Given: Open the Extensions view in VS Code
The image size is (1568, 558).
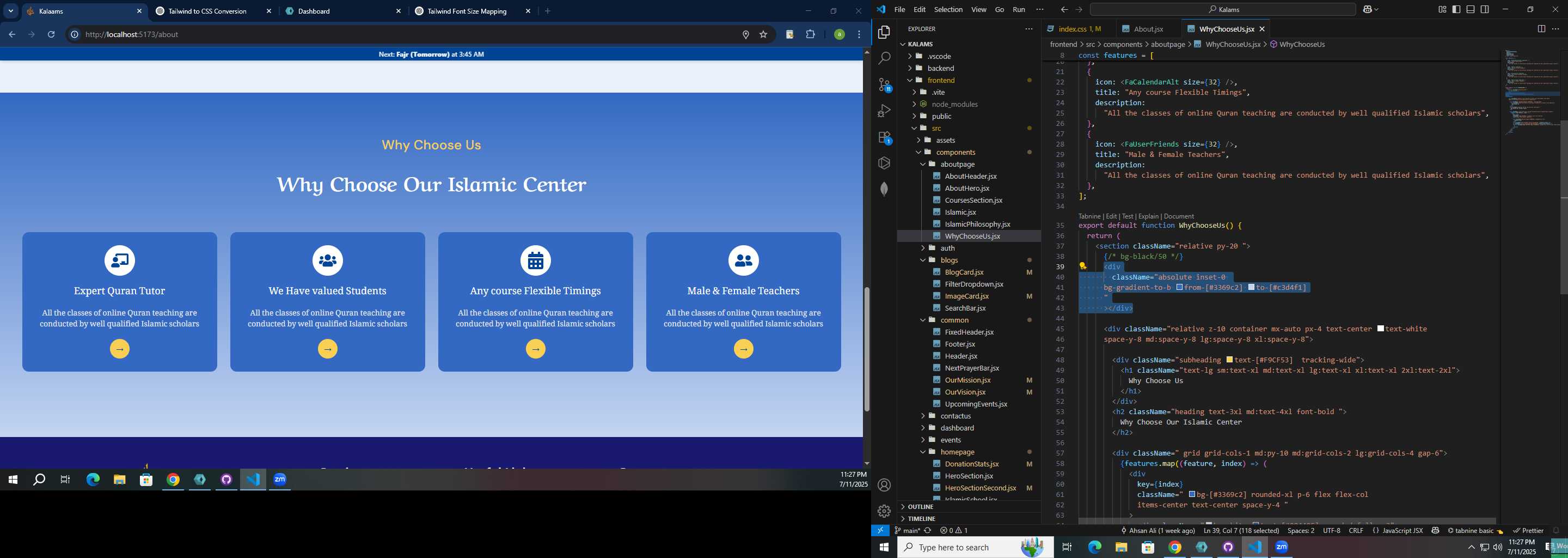Looking at the screenshot, I should 884,137.
